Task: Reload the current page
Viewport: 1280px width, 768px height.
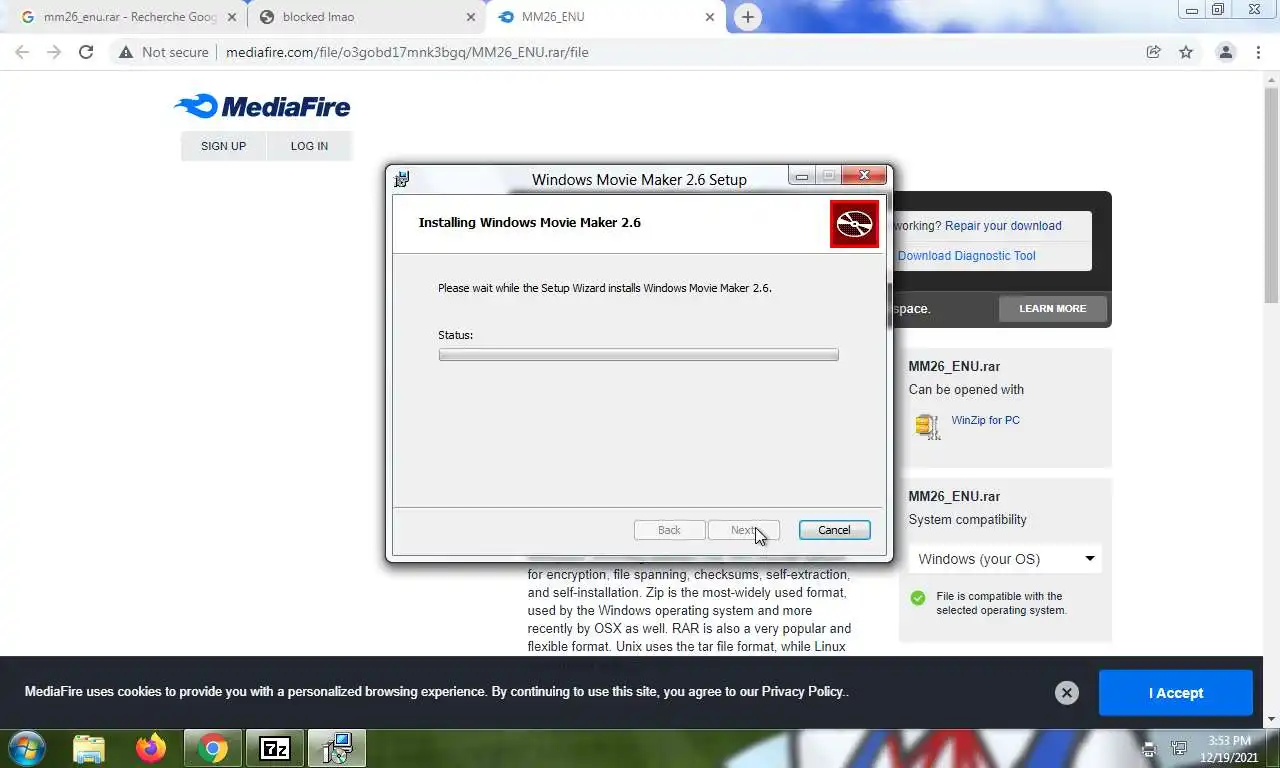Action: (86, 52)
